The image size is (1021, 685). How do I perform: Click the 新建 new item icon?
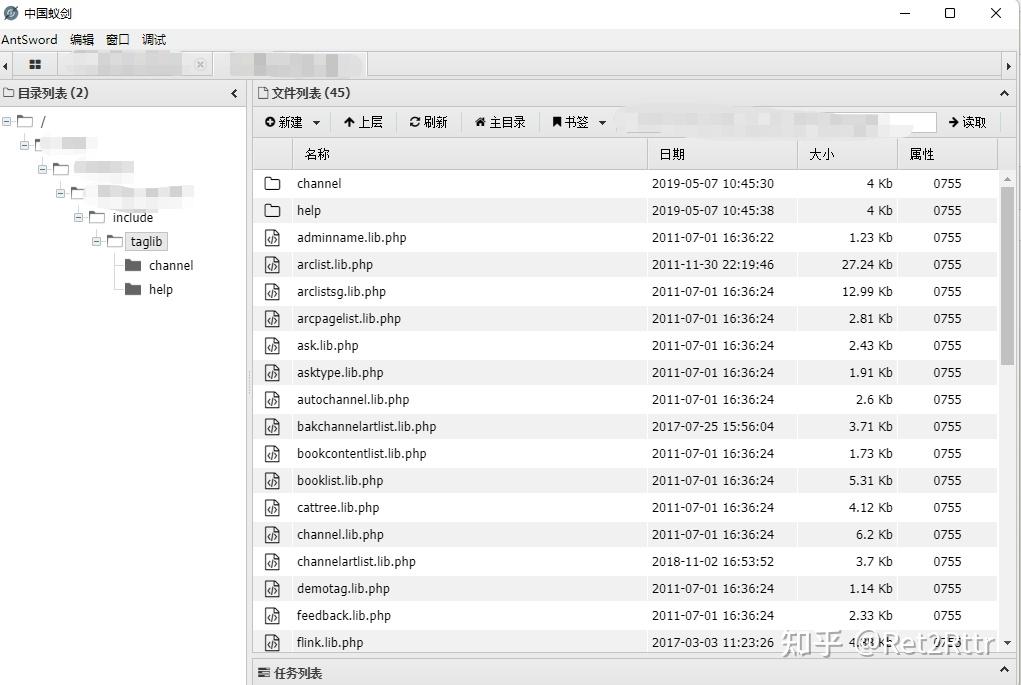[268, 121]
